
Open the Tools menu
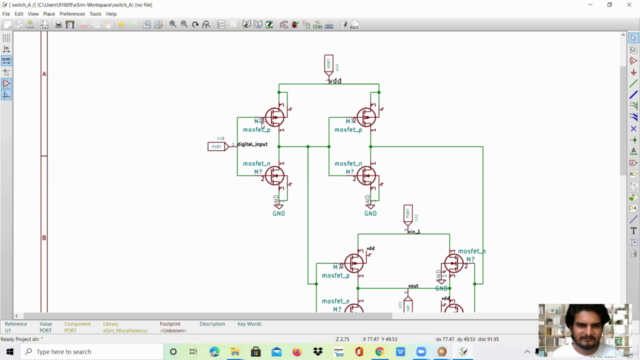pyautogui.click(x=96, y=14)
